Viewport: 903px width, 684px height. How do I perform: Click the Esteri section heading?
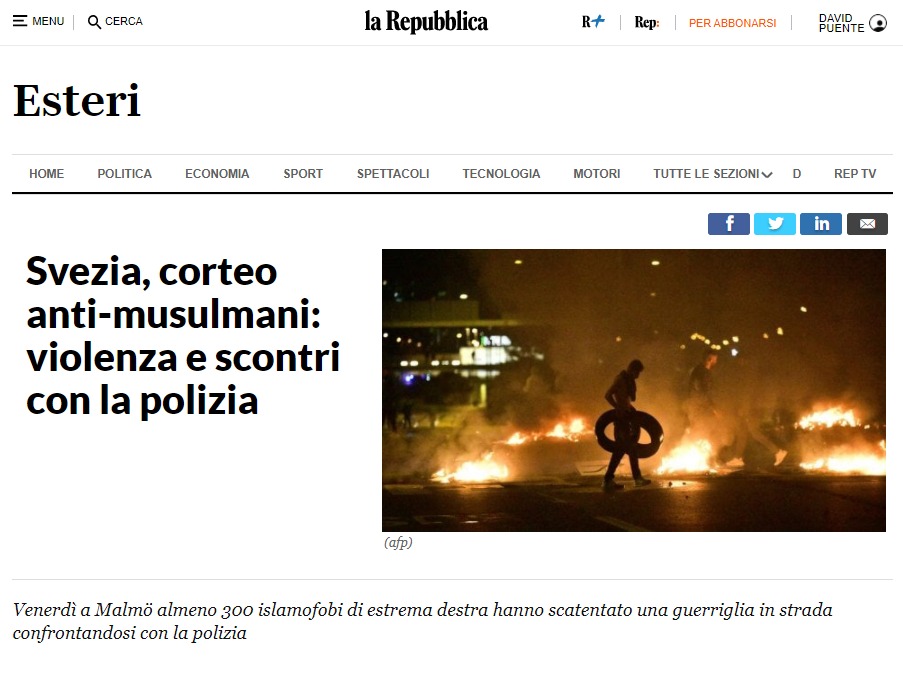pyautogui.click(x=77, y=101)
